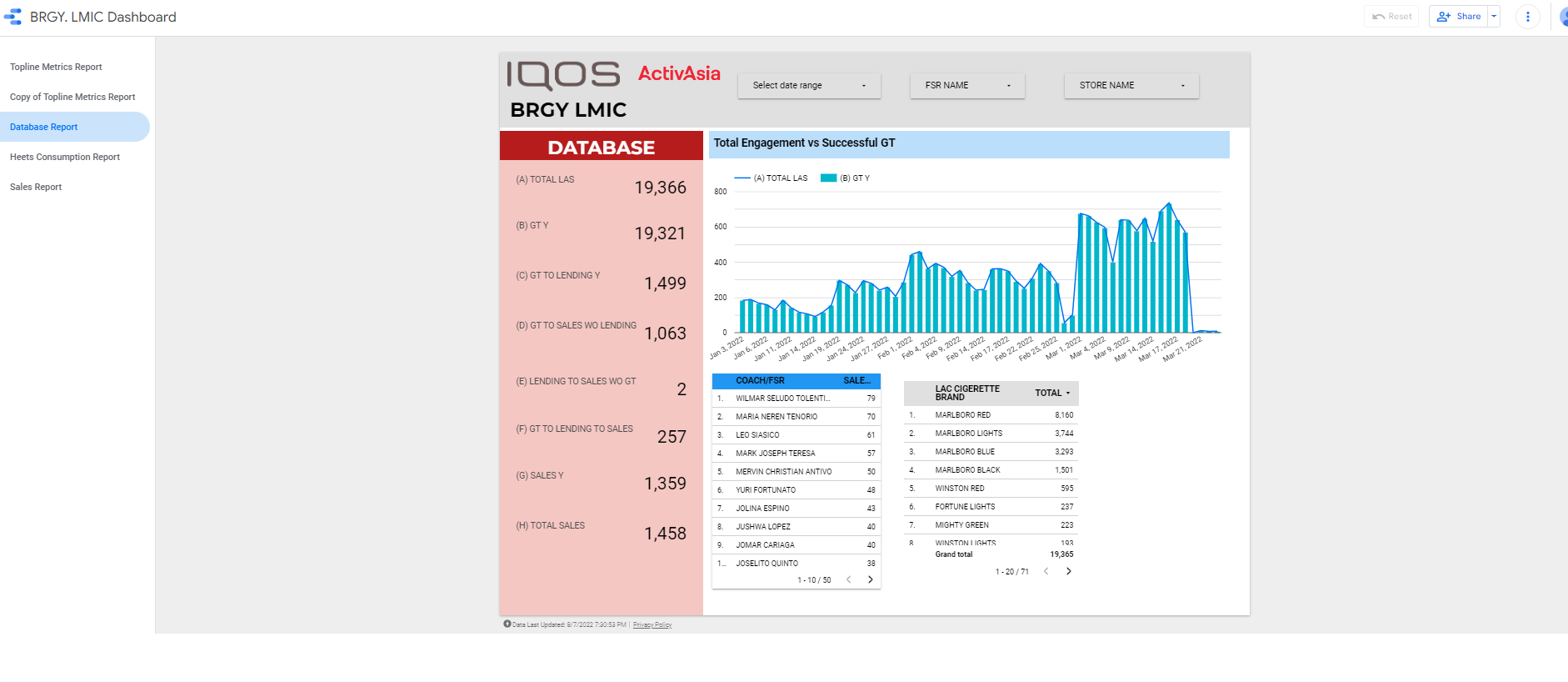
Task: Select MARLBORO BLACK brand row
Action: (991, 470)
